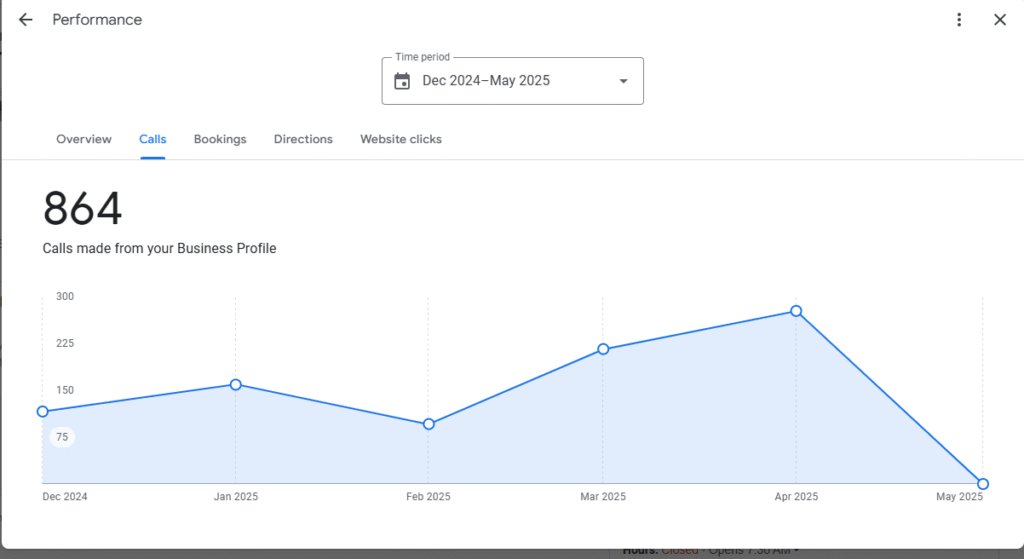Screen dimensions: 1024x559
Task: Select the Jan 2025 chart data point
Action: click(236, 384)
